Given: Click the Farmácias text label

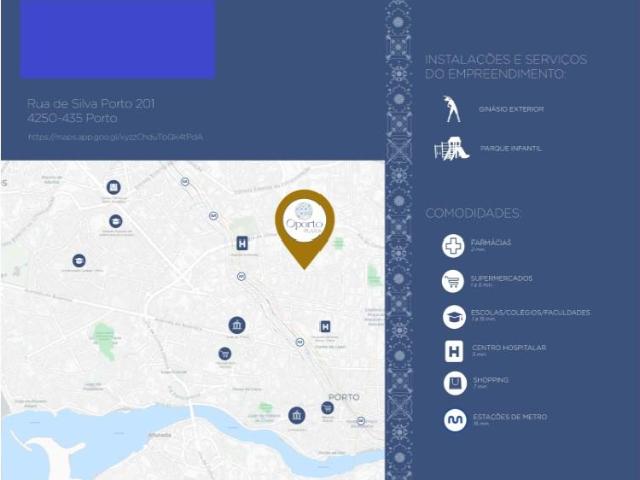Looking at the screenshot, I should point(491,242).
